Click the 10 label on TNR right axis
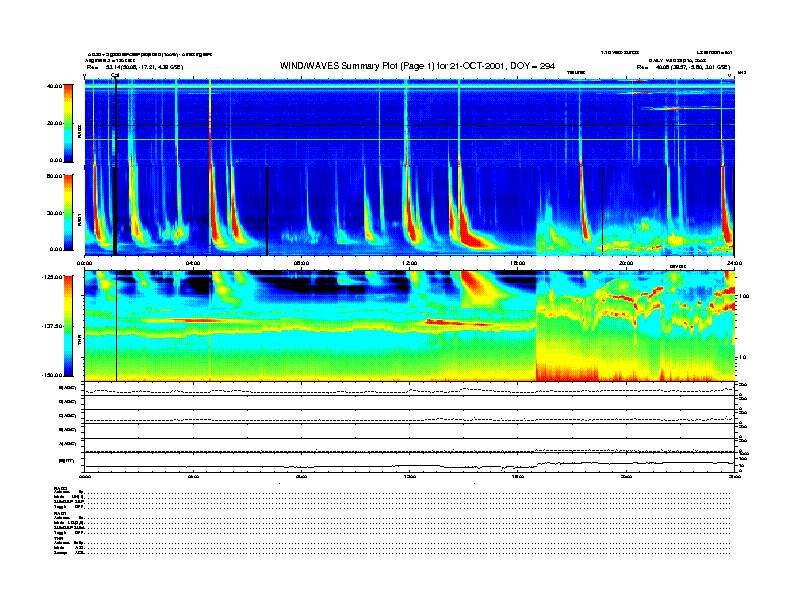This screenshot has height=612, width=792. [741, 357]
